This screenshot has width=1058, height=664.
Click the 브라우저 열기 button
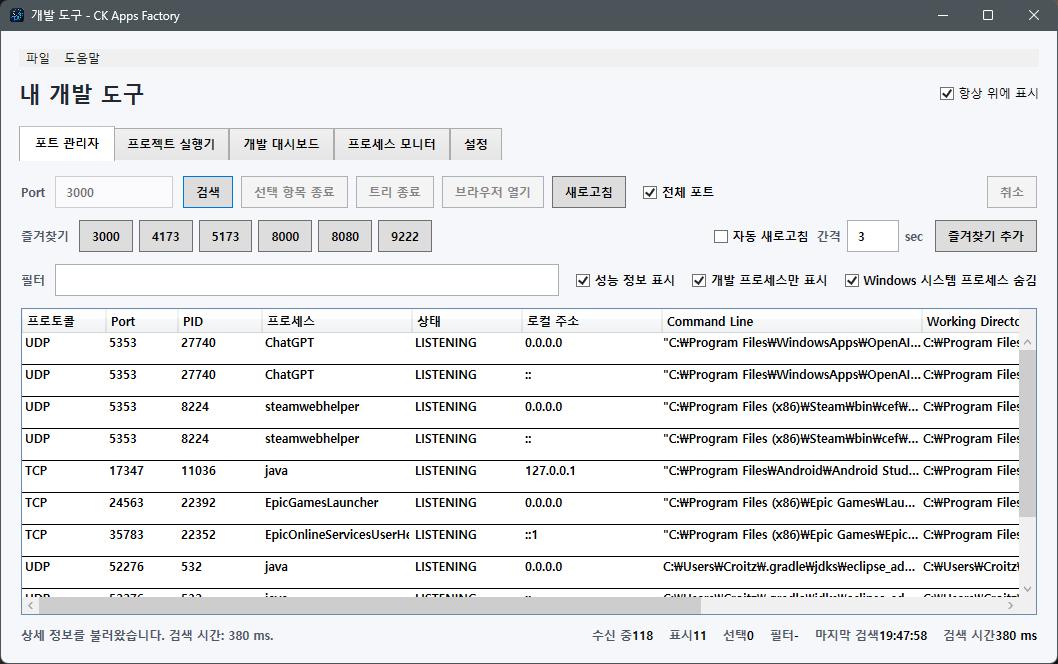pyautogui.click(x=493, y=192)
